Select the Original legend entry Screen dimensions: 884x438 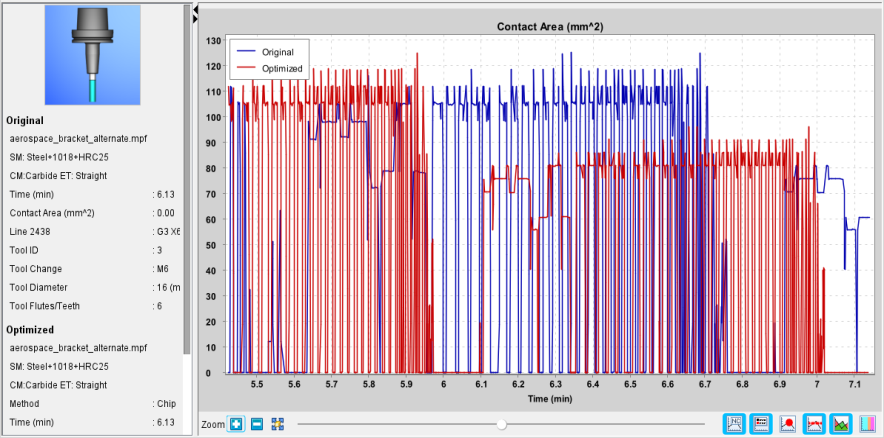[269, 52]
